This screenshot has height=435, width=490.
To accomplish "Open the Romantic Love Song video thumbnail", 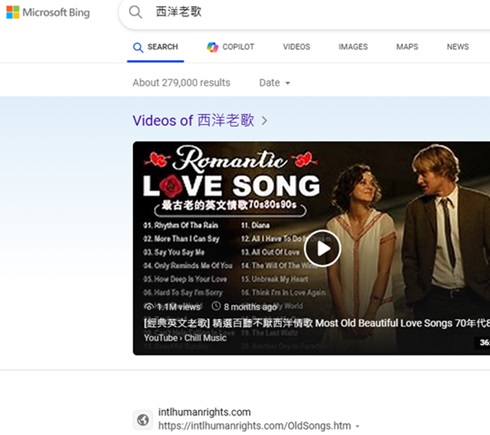I will (311, 248).
